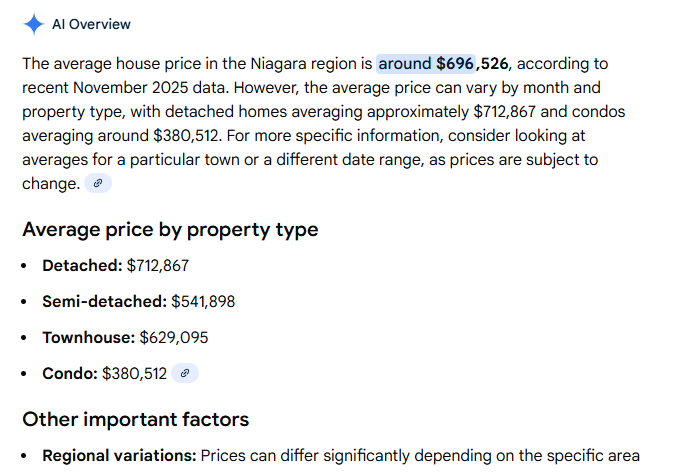The width and height of the screenshot is (678, 472).
Task: Click the bold "Regional variations:" label
Action: [x=119, y=456]
